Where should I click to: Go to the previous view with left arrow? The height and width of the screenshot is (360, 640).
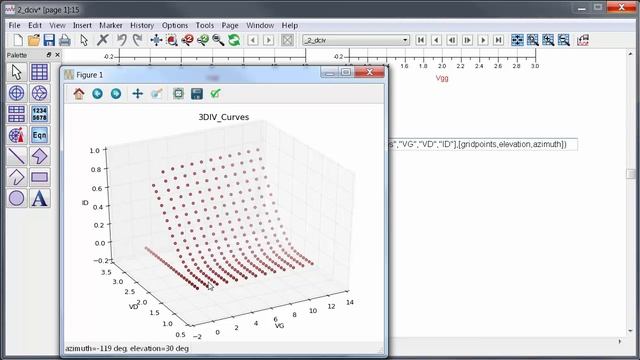click(x=253, y=40)
